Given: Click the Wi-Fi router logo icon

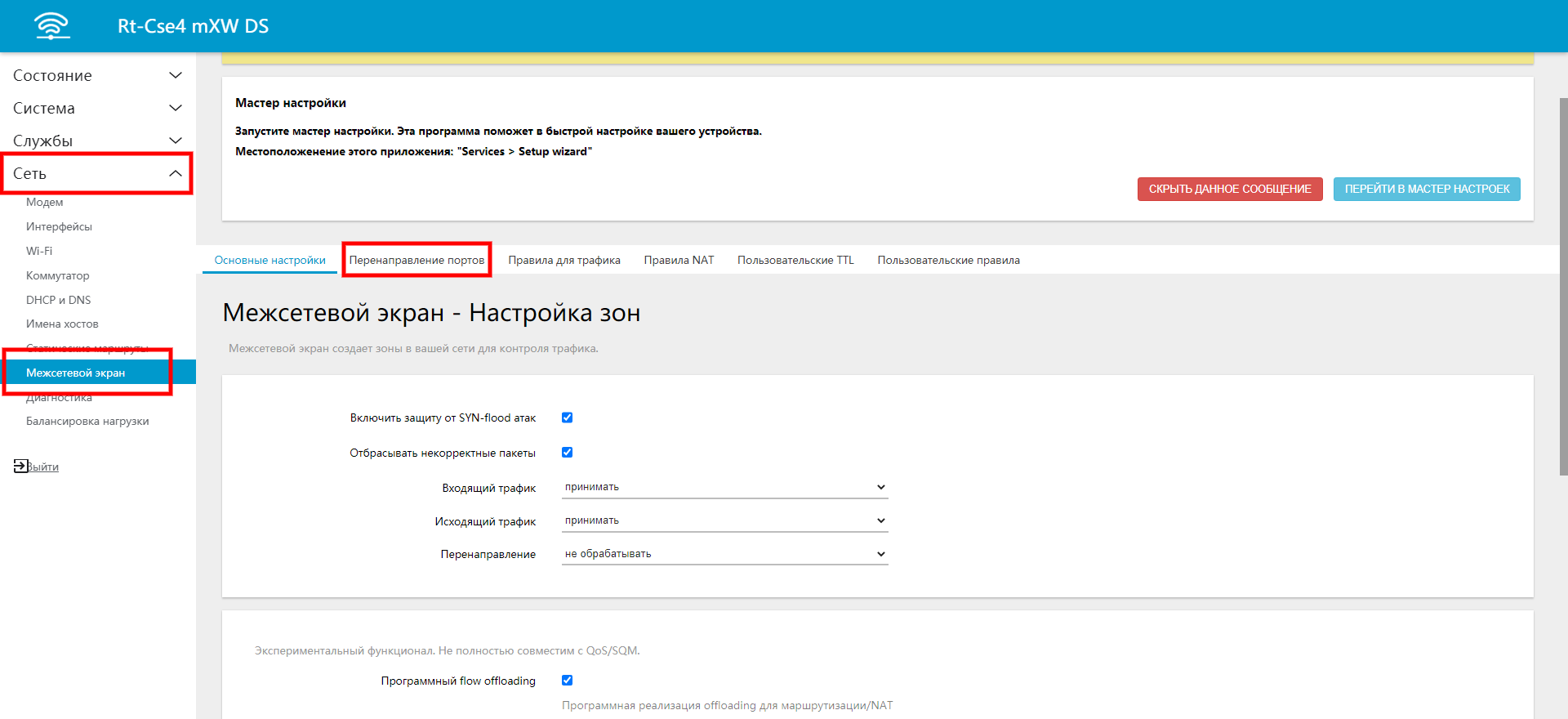Looking at the screenshot, I should click(x=52, y=25).
